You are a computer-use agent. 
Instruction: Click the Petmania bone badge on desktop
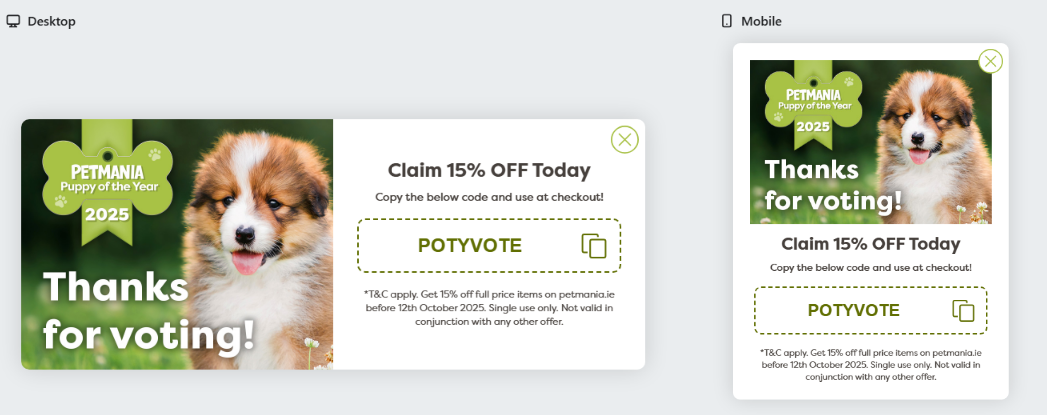[x=108, y=180]
